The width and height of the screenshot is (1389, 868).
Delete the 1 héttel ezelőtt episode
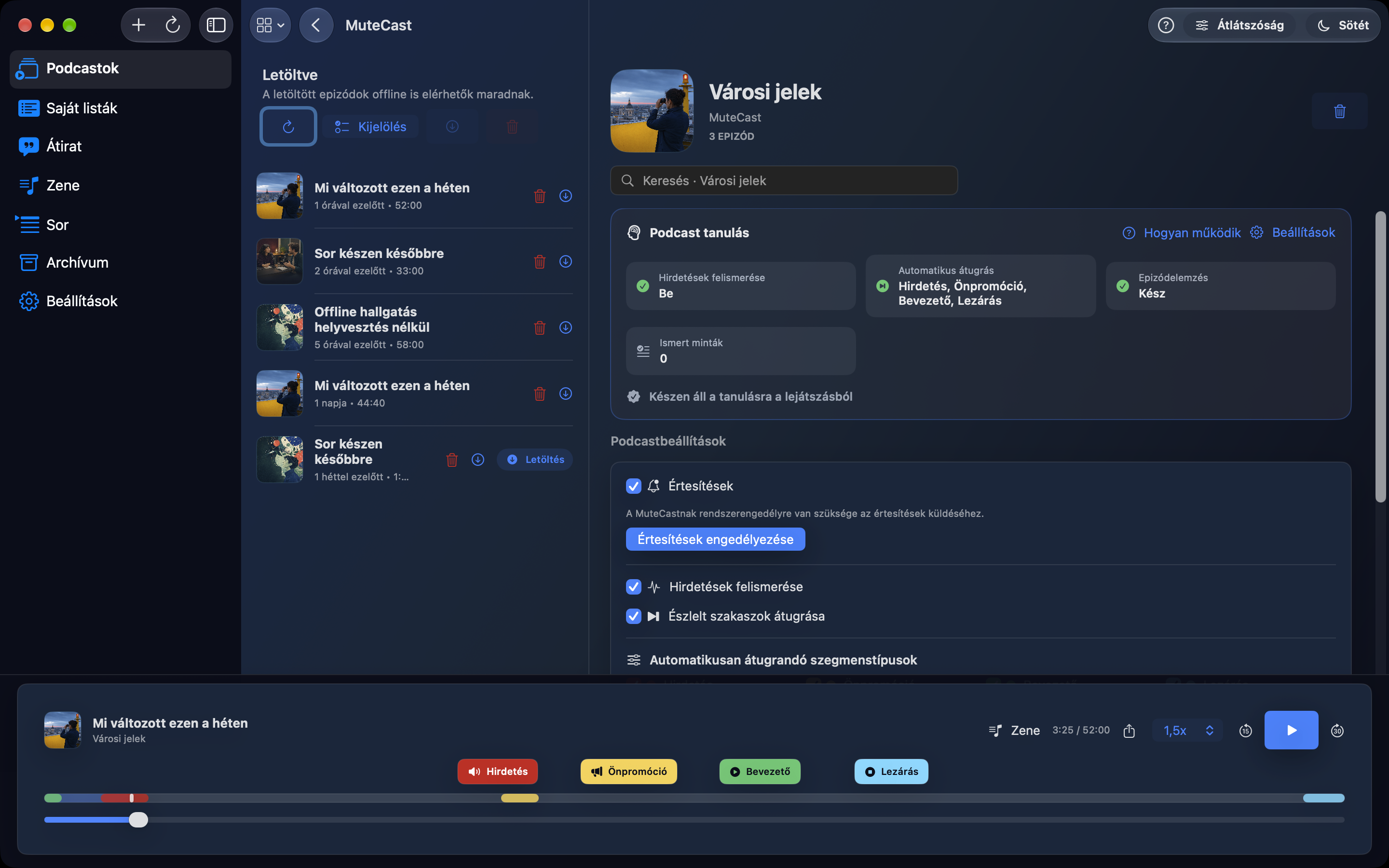452,460
